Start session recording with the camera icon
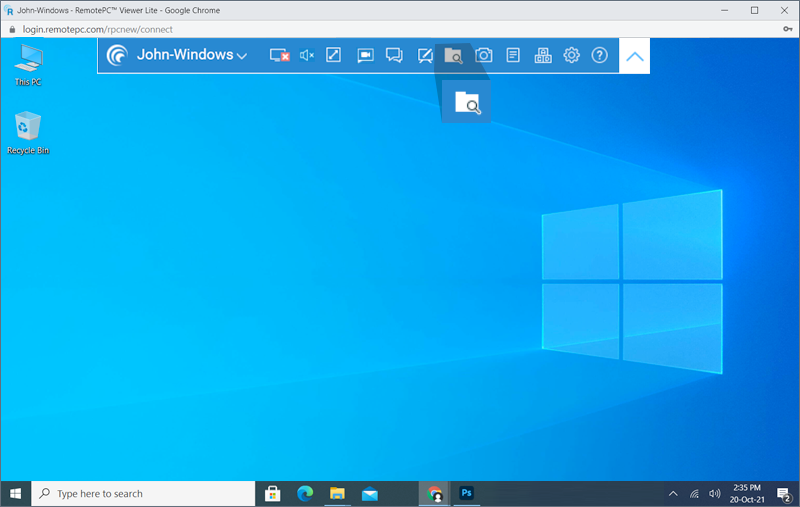This screenshot has height=507, width=800. pyautogui.click(x=365, y=55)
